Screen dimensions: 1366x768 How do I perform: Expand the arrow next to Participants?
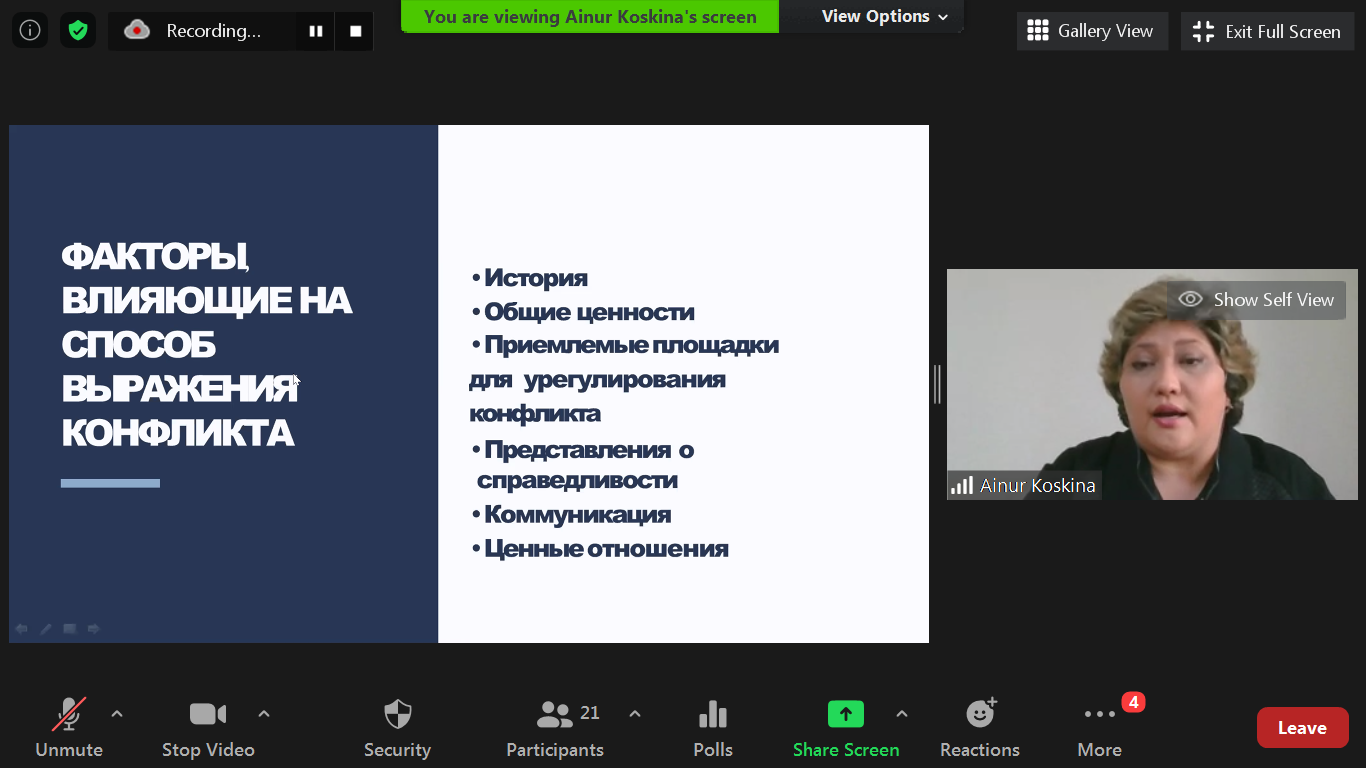coord(634,714)
